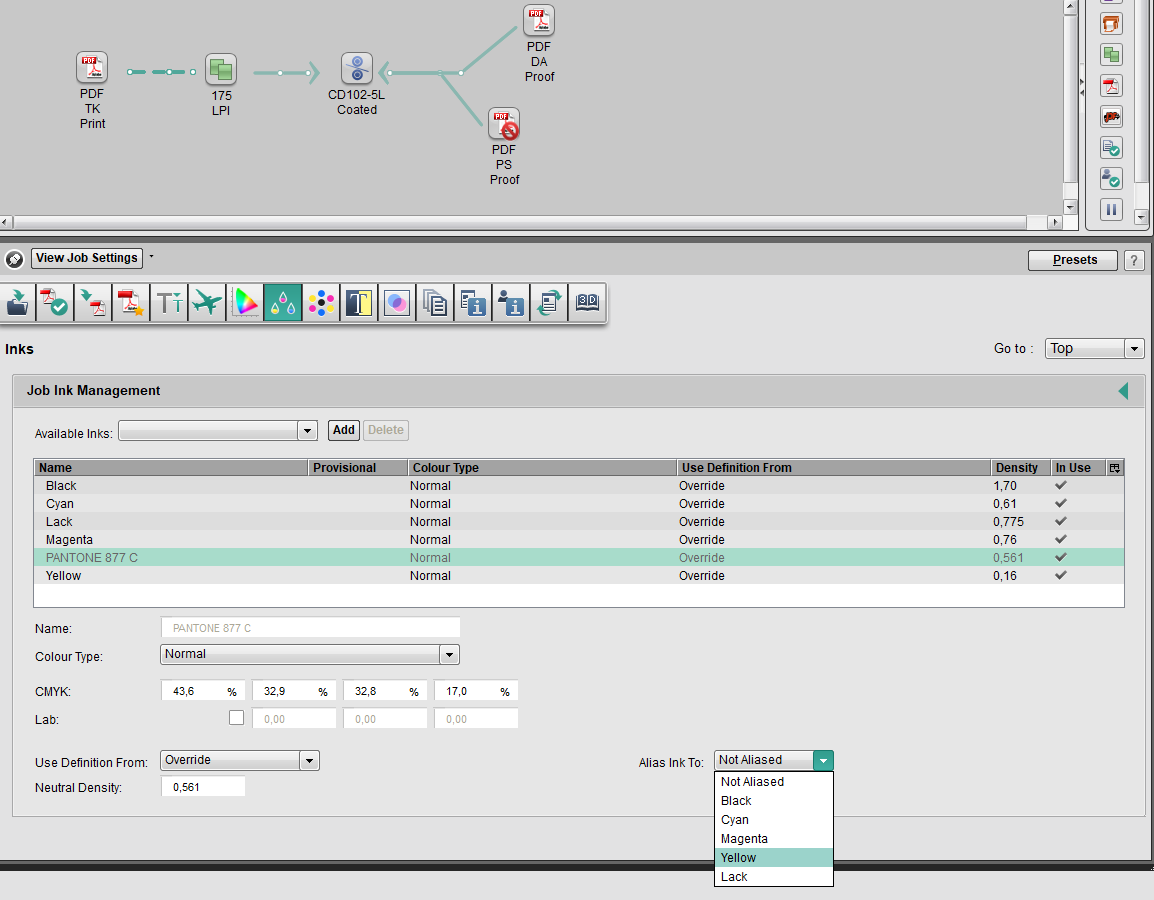Image resolution: width=1154 pixels, height=900 pixels.
Task: Open the color gamut settings icon
Action: point(245,303)
